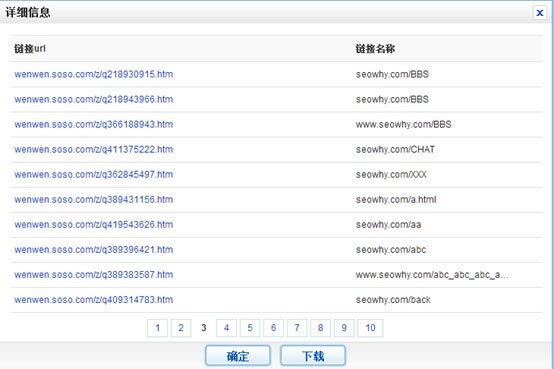Navigate to page 9
This screenshot has height=369, width=554.
tap(344, 328)
